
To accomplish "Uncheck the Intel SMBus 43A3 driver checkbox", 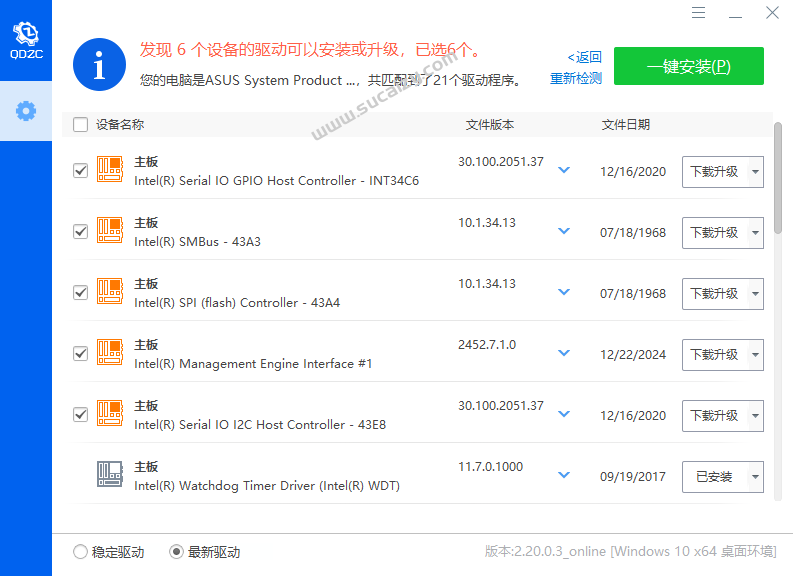I will point(80,232).
